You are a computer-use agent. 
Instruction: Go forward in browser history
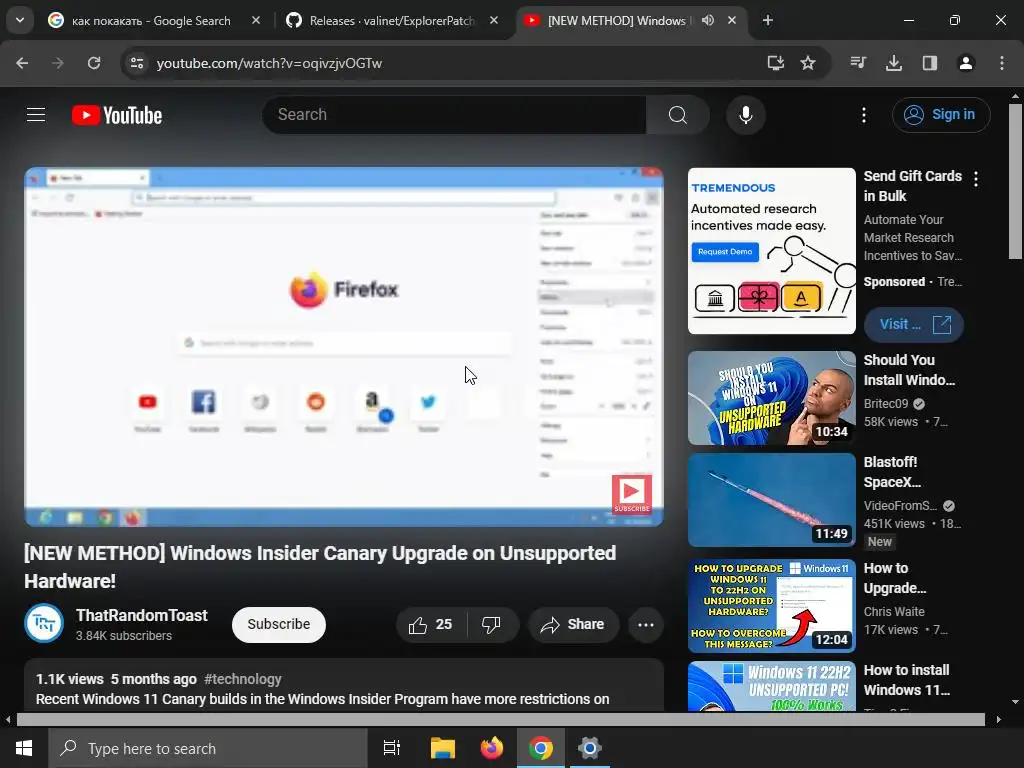[x=58, y=63]
